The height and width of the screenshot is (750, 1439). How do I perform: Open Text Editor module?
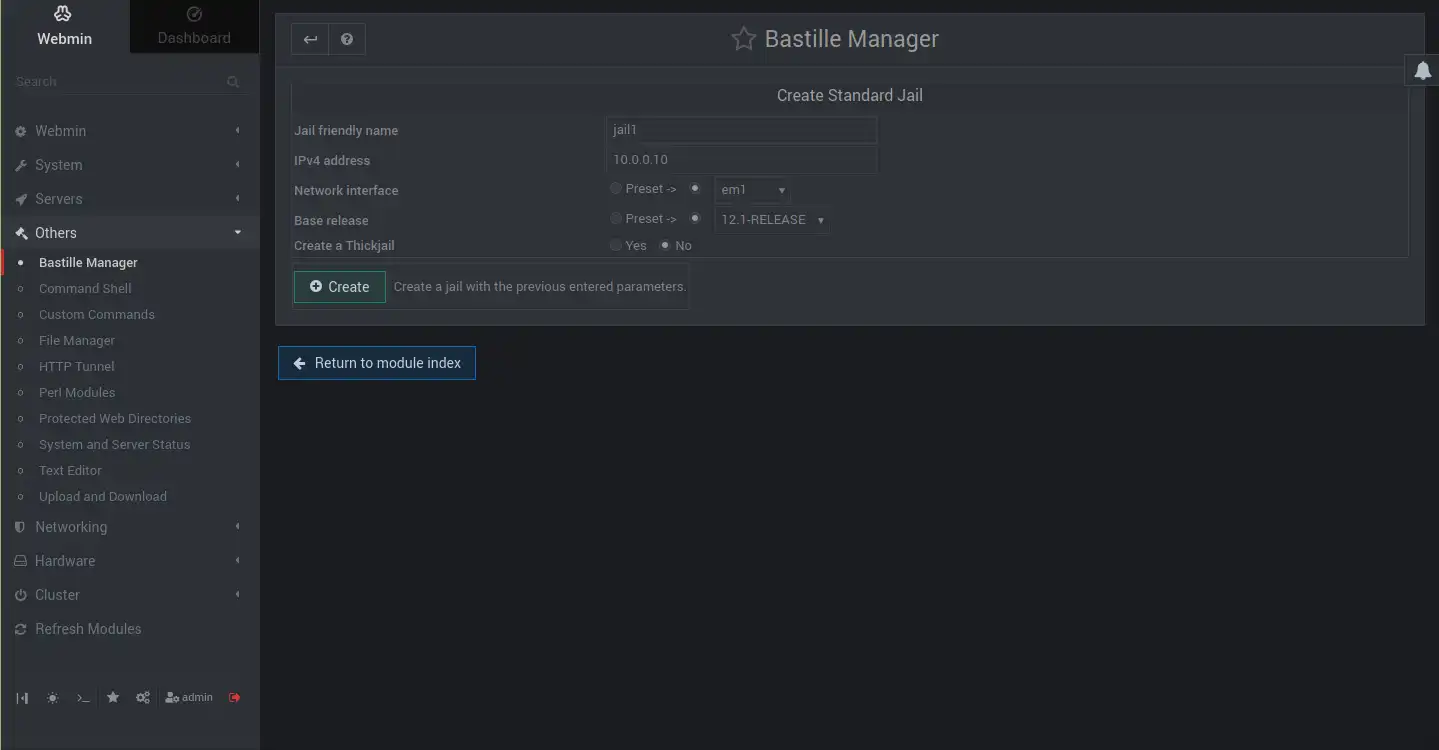(70, 471)
